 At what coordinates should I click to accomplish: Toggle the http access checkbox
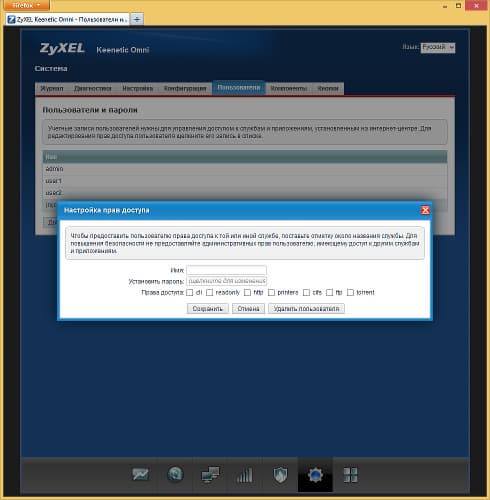[247, 292]
